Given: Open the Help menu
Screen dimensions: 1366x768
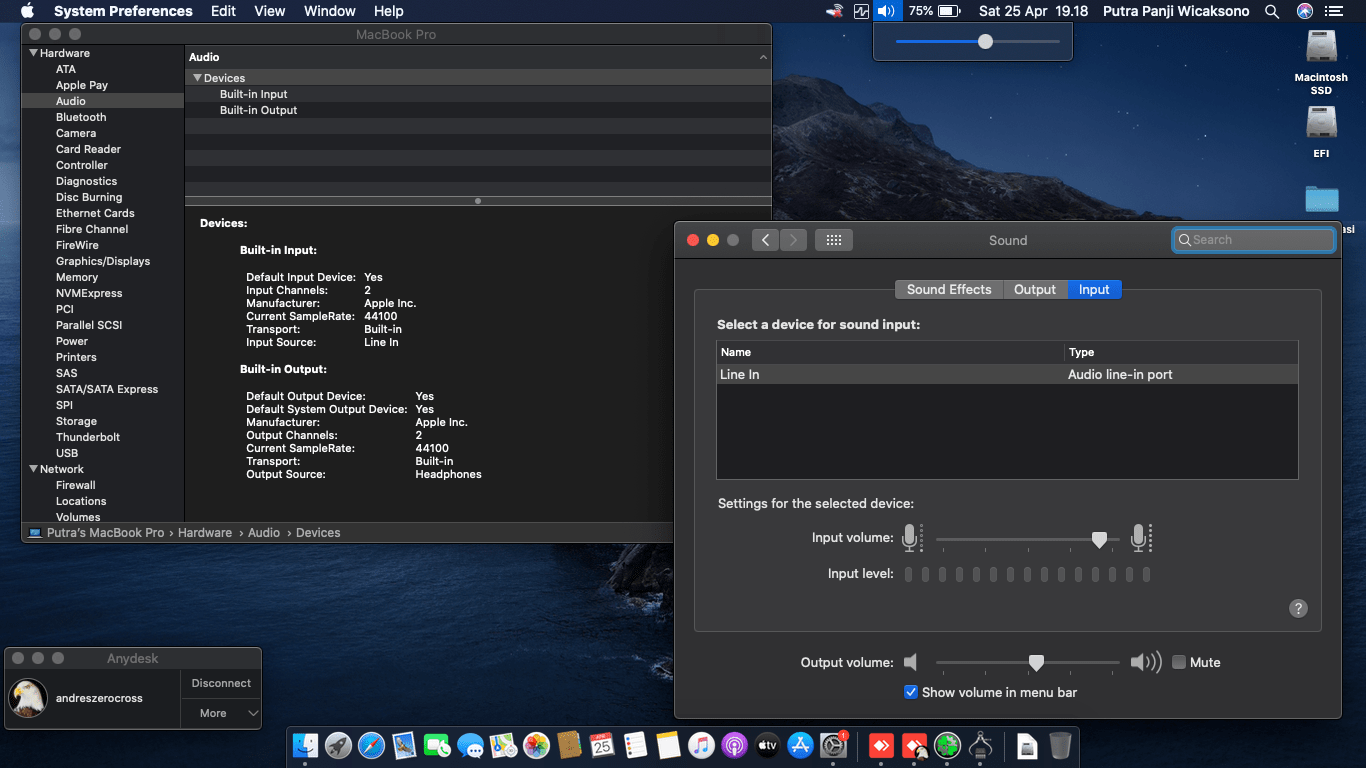Looking at the screenshot, I should pyautogui.click(x=389, y=11).
